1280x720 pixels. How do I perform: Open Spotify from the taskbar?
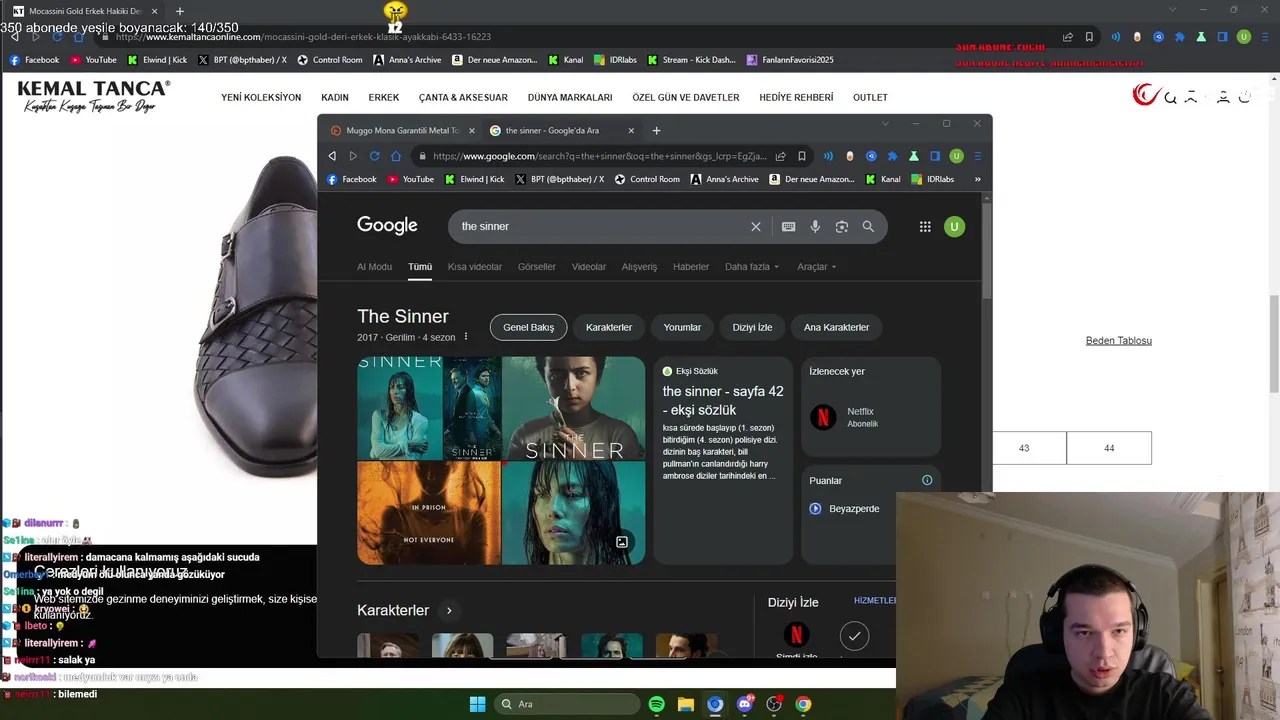(x=656, y=704)
